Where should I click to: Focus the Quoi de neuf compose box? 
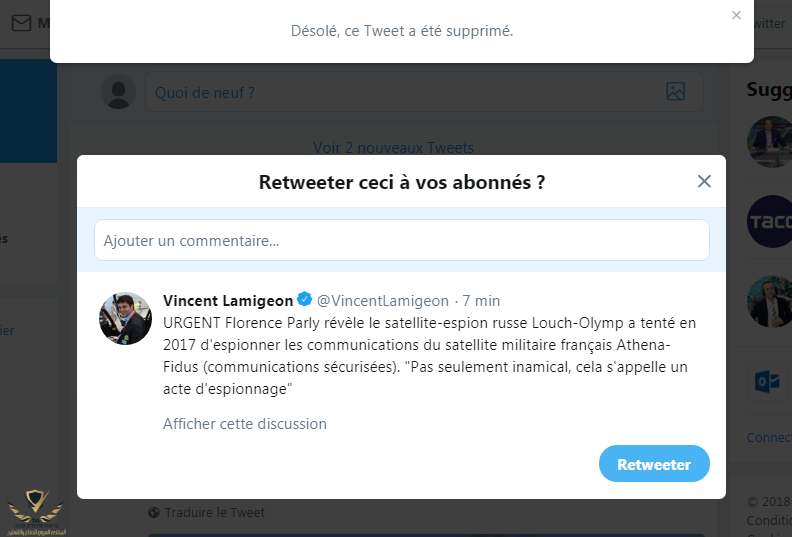400,92
